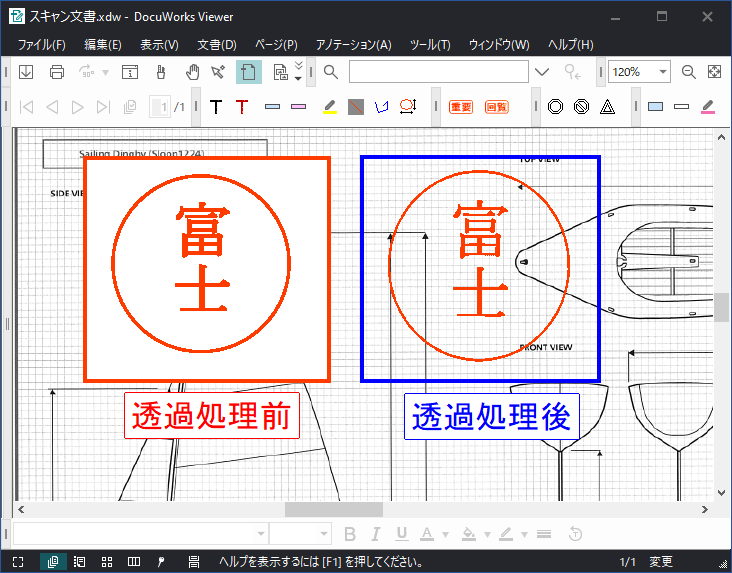
Task: Select yellow highlighter marker tool
Action: pos(330,107)
